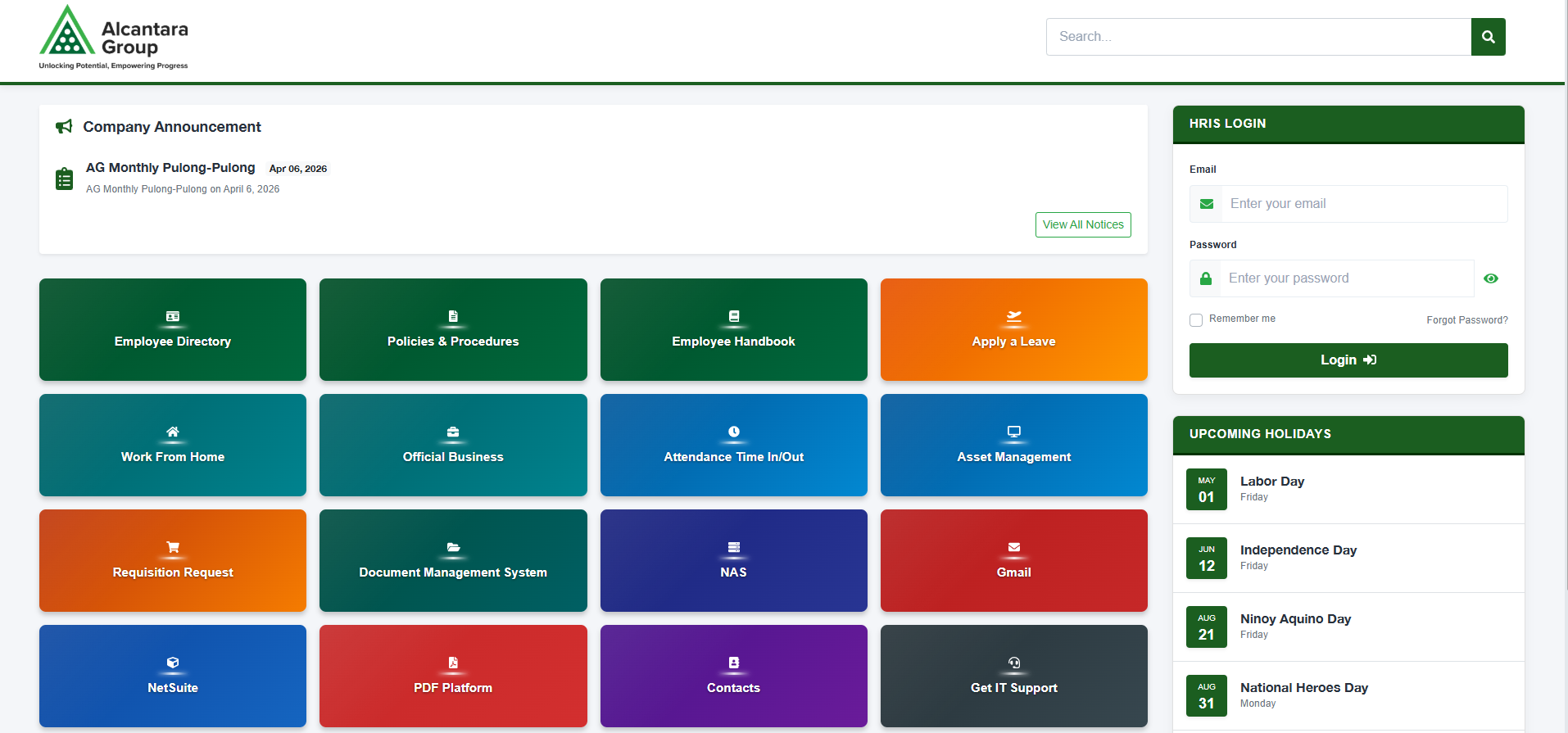The image size is (1568, 733).
Task: Open the Apply a Leave tile
Action: click(x=1013, y=330)
